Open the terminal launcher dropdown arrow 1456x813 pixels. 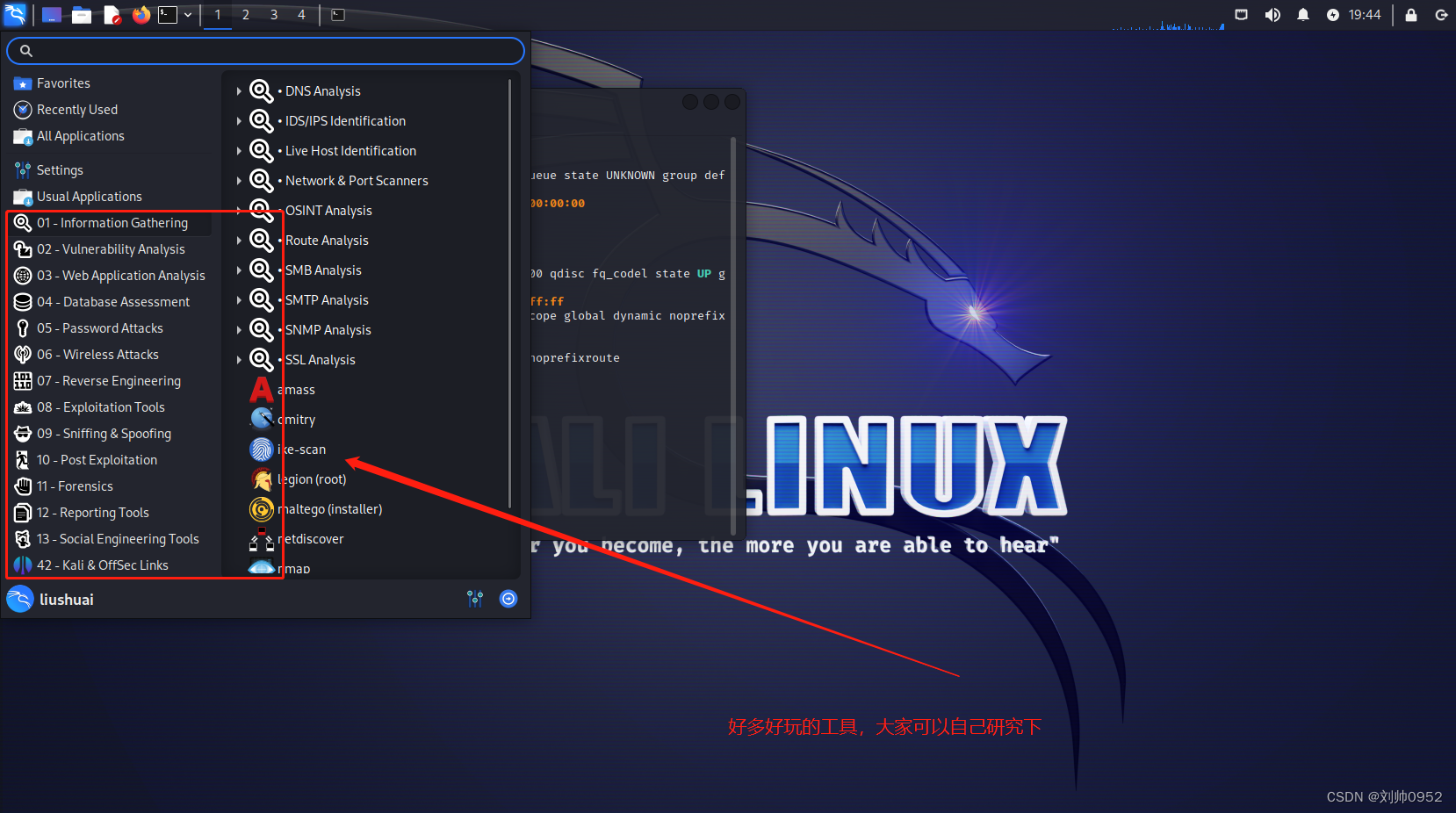coord(188,15)
